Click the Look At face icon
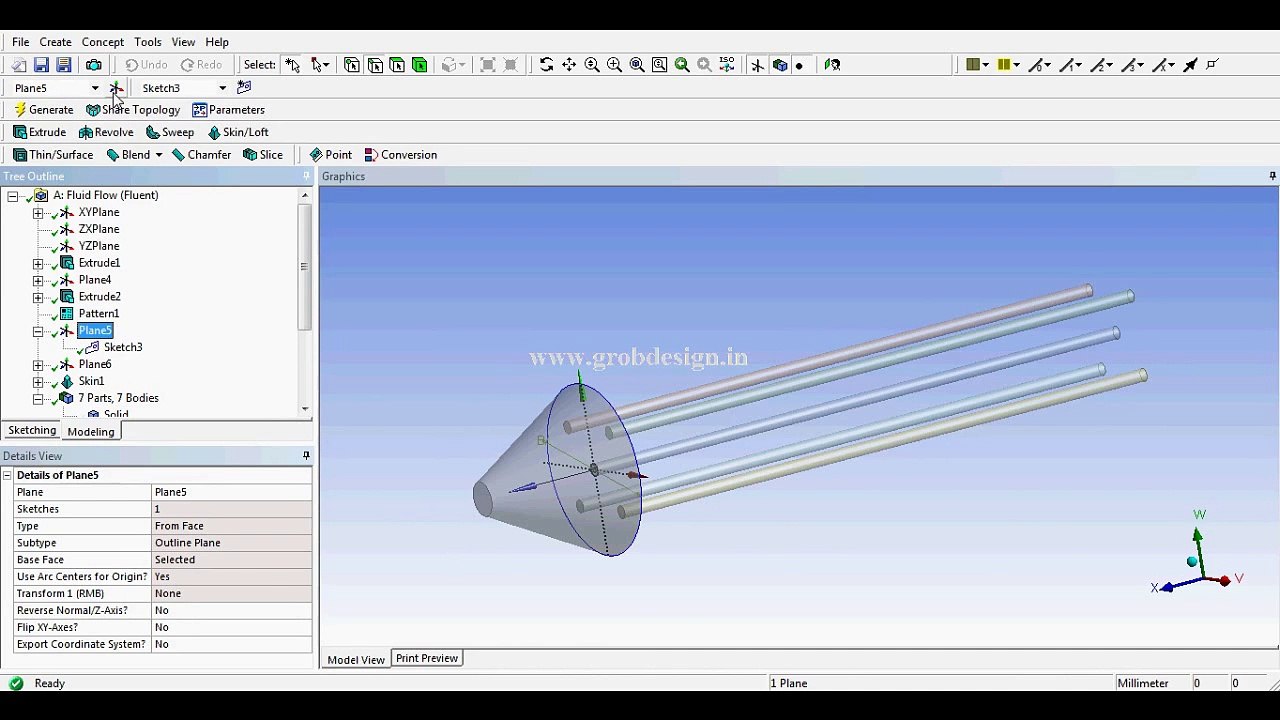The height and width of the screenshot is (720, 1280). pyautogui.click(x=832, y=65)
